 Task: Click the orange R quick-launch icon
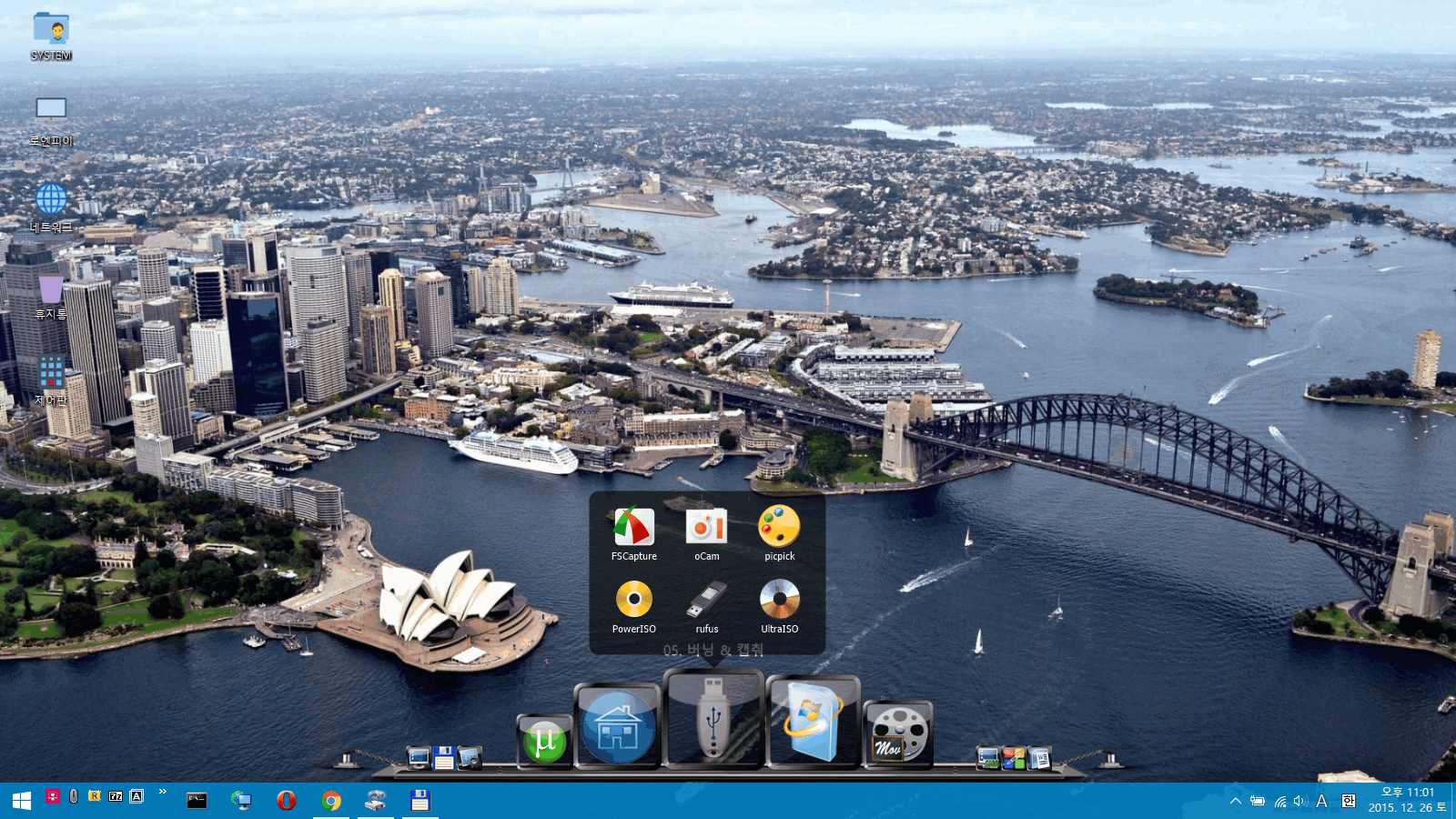(x=95, y=796)
